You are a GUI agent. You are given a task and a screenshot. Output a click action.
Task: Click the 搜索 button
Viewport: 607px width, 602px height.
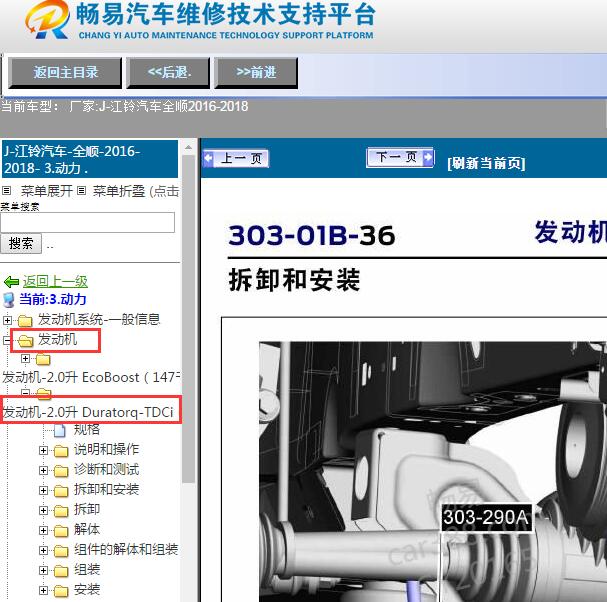click(x=21, y=244)
